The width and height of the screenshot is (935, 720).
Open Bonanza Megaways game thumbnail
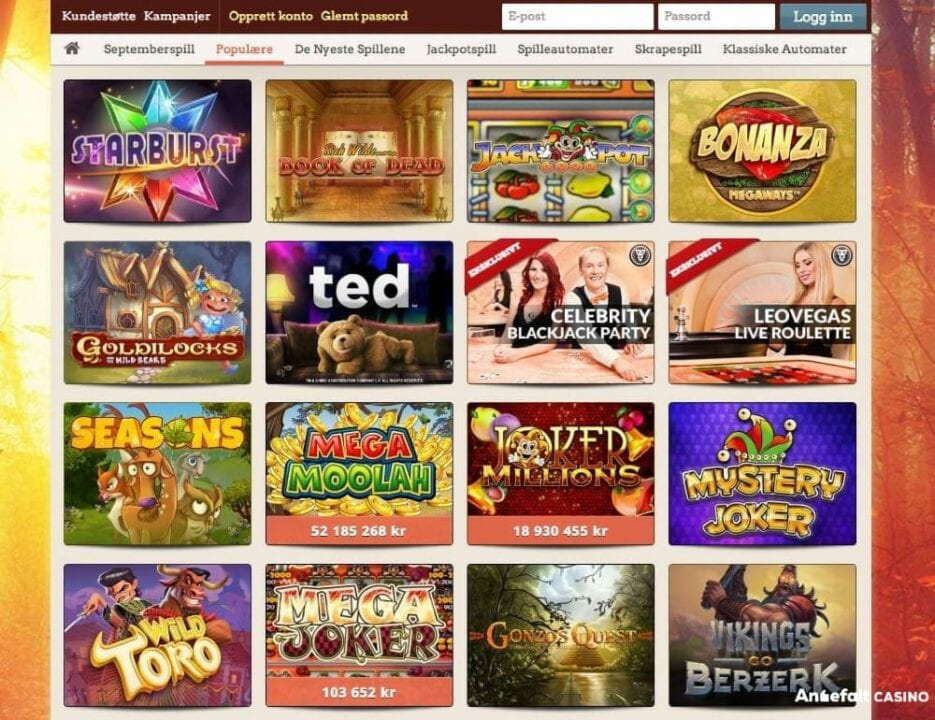(762, 151)
